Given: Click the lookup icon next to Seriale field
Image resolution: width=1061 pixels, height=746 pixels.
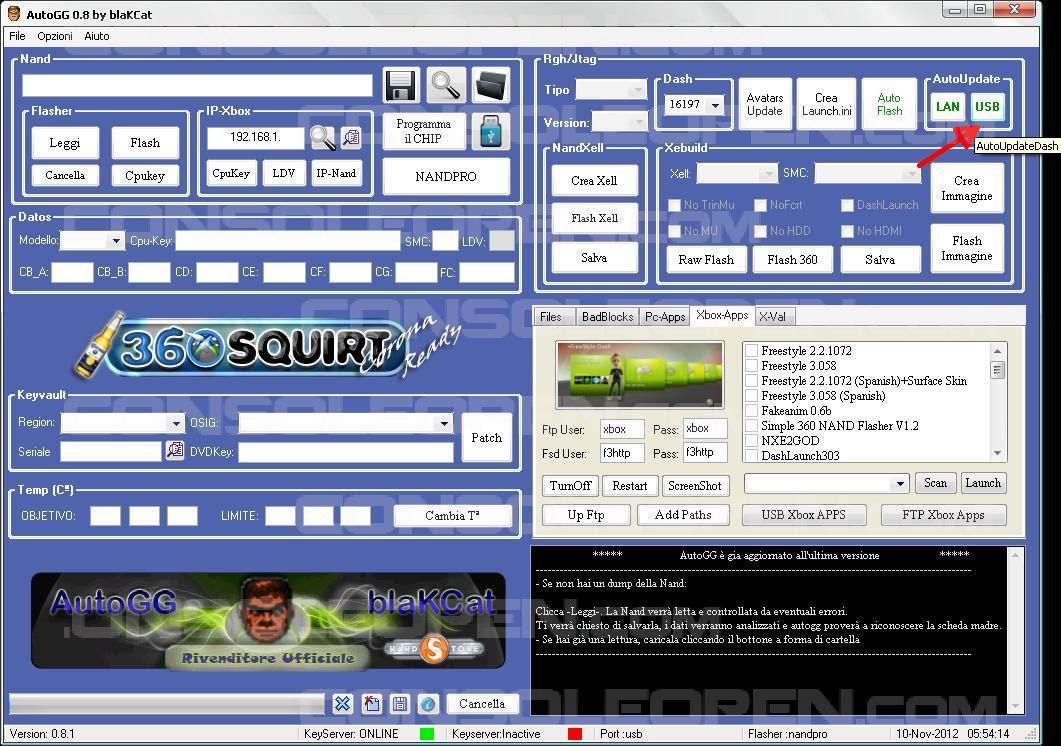Looking at the screenshot, I should pyautogui.click(x=174, y=451).
